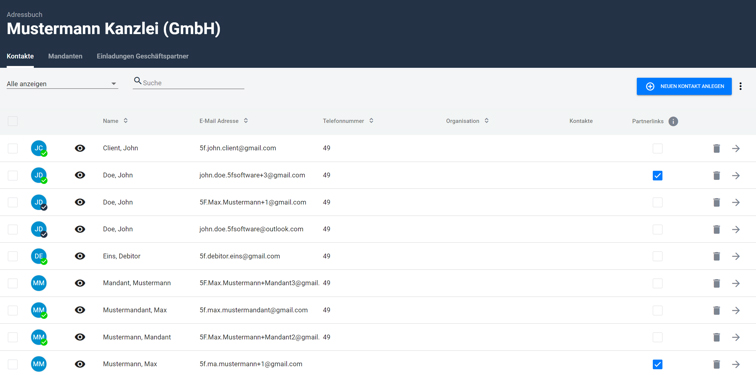This screenshot has width=756, height=375.
Task: Click the Partnerlinks info icon
Action: tap(674, 121)
